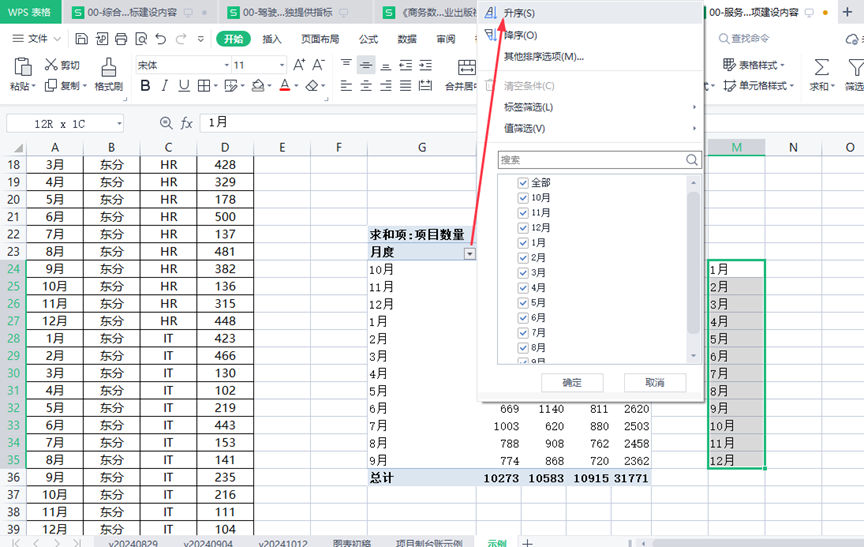
Task: Select the sheet tab v20240904
Action: coord(208,543)
